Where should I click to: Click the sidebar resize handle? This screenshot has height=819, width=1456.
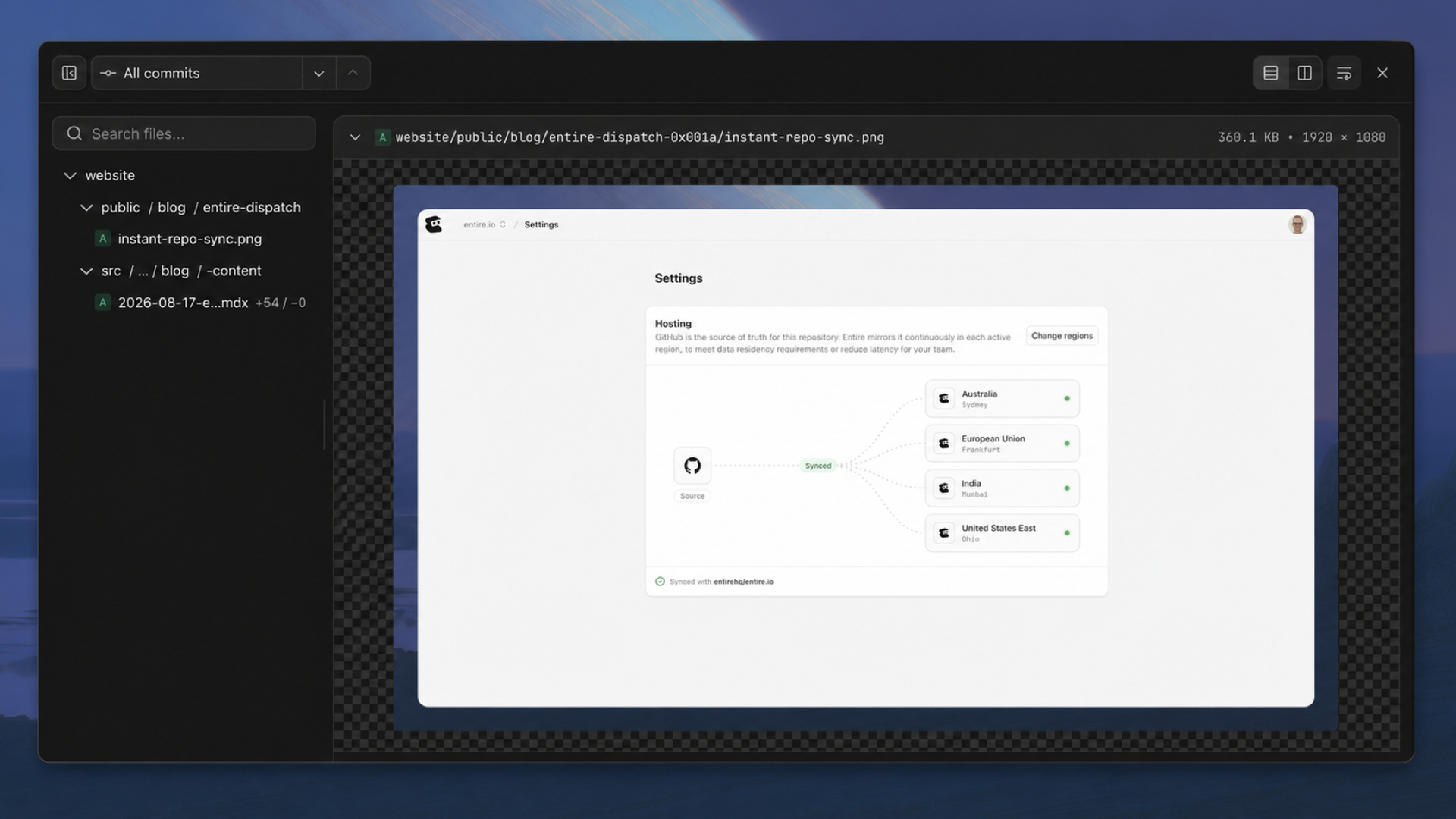click(325, 425)
